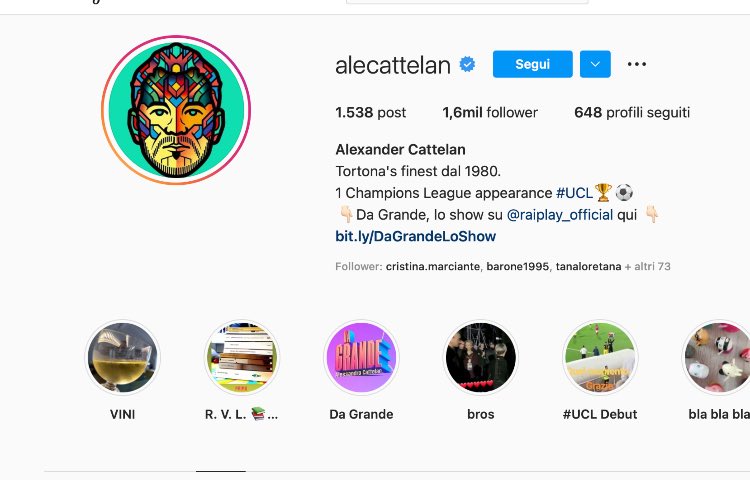The image size is (750, 480).
Task: Open the bit.ly/DaGrandeLoShow link
Action: 415,237
